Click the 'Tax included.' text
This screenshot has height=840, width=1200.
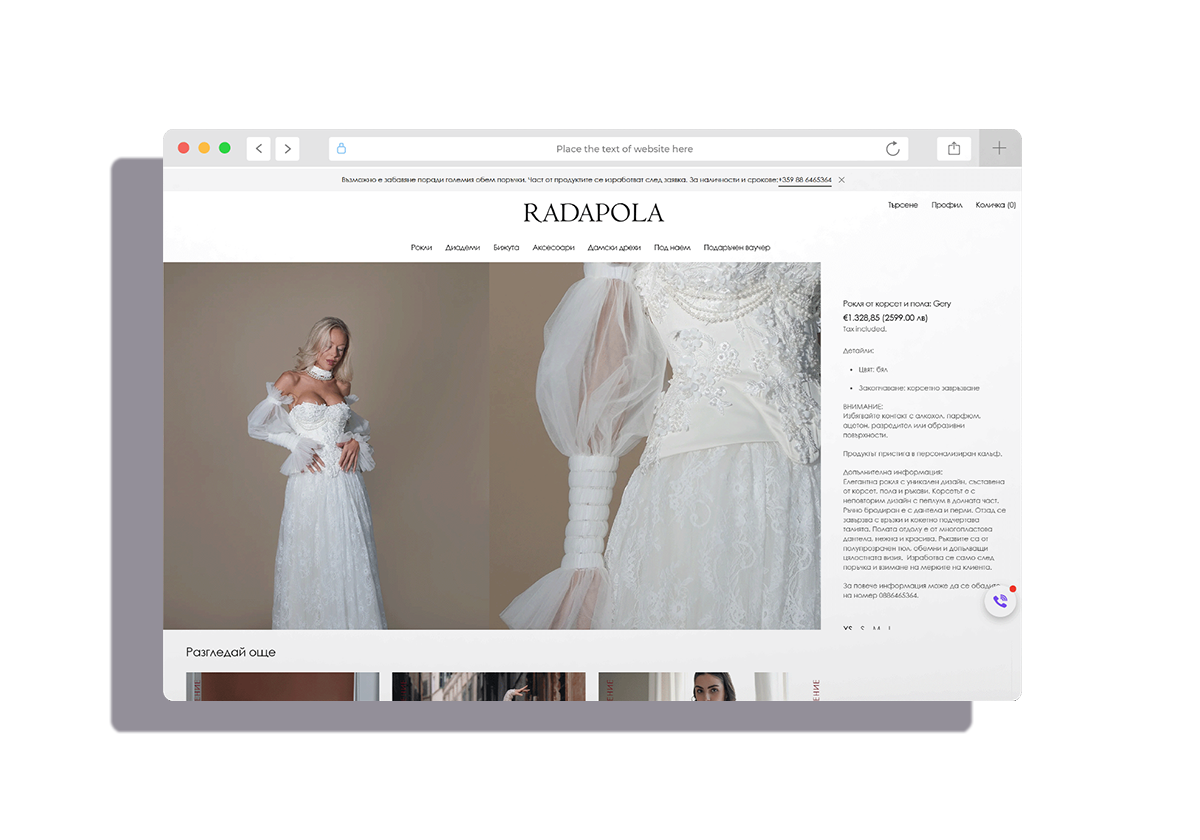(x=864, y=329)
